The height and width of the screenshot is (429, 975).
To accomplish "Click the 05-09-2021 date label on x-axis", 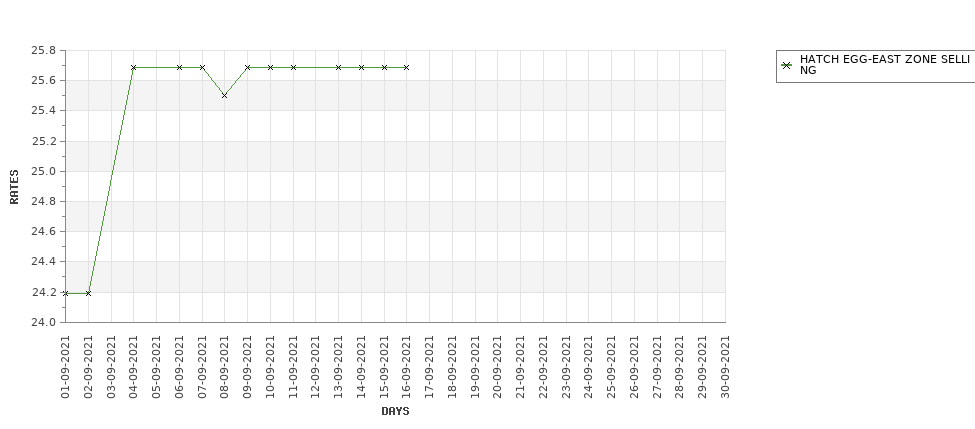I will (157, 367).
